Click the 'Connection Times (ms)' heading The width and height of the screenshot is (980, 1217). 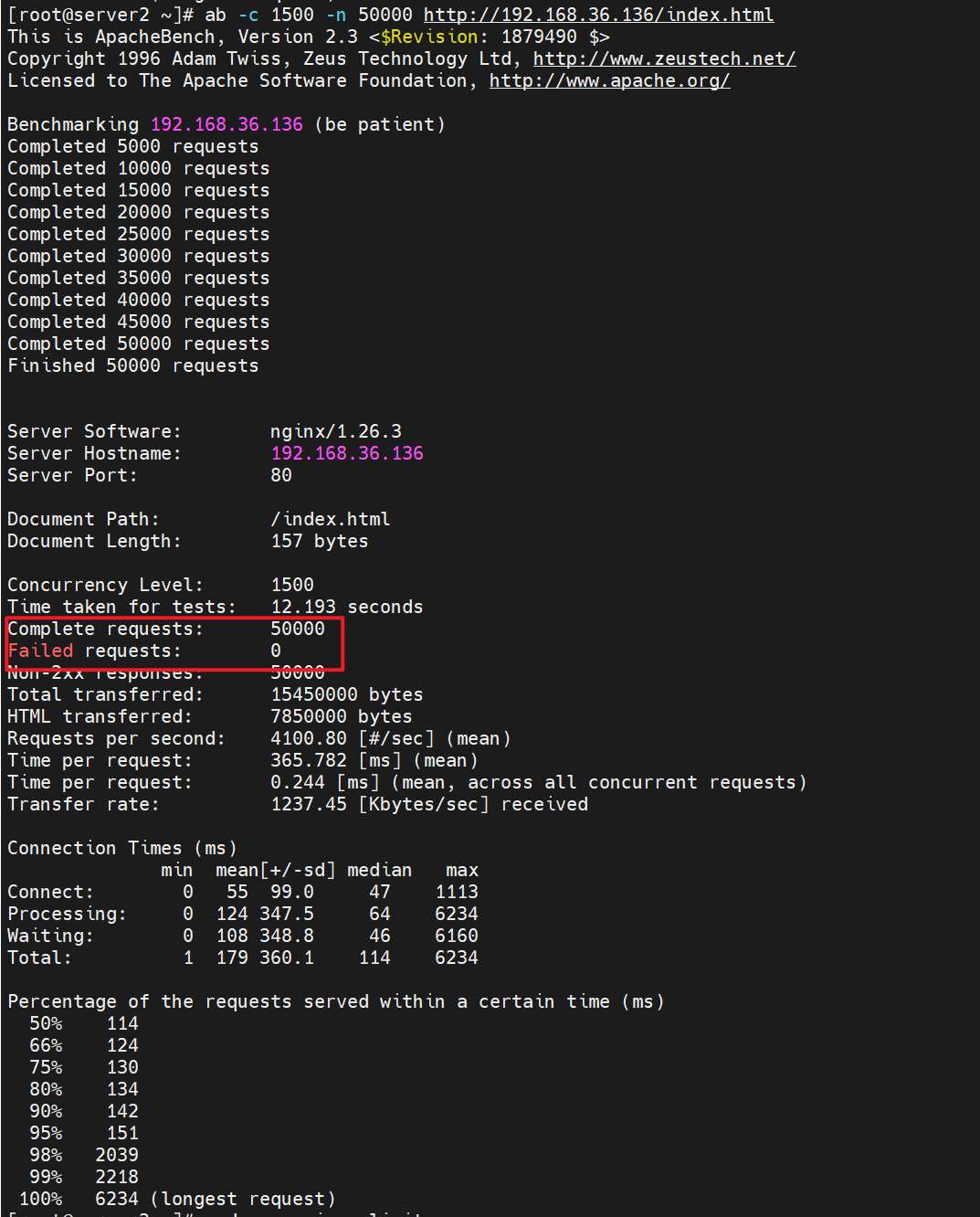tap(122, 848)
